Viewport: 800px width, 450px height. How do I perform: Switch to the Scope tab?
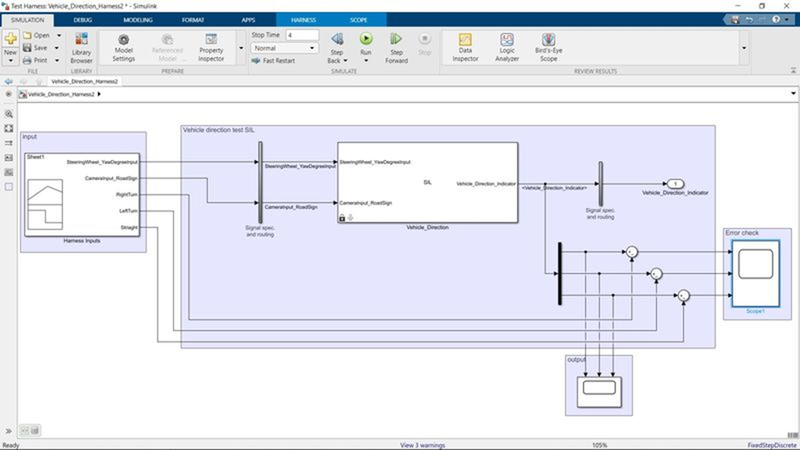point(358,20)
